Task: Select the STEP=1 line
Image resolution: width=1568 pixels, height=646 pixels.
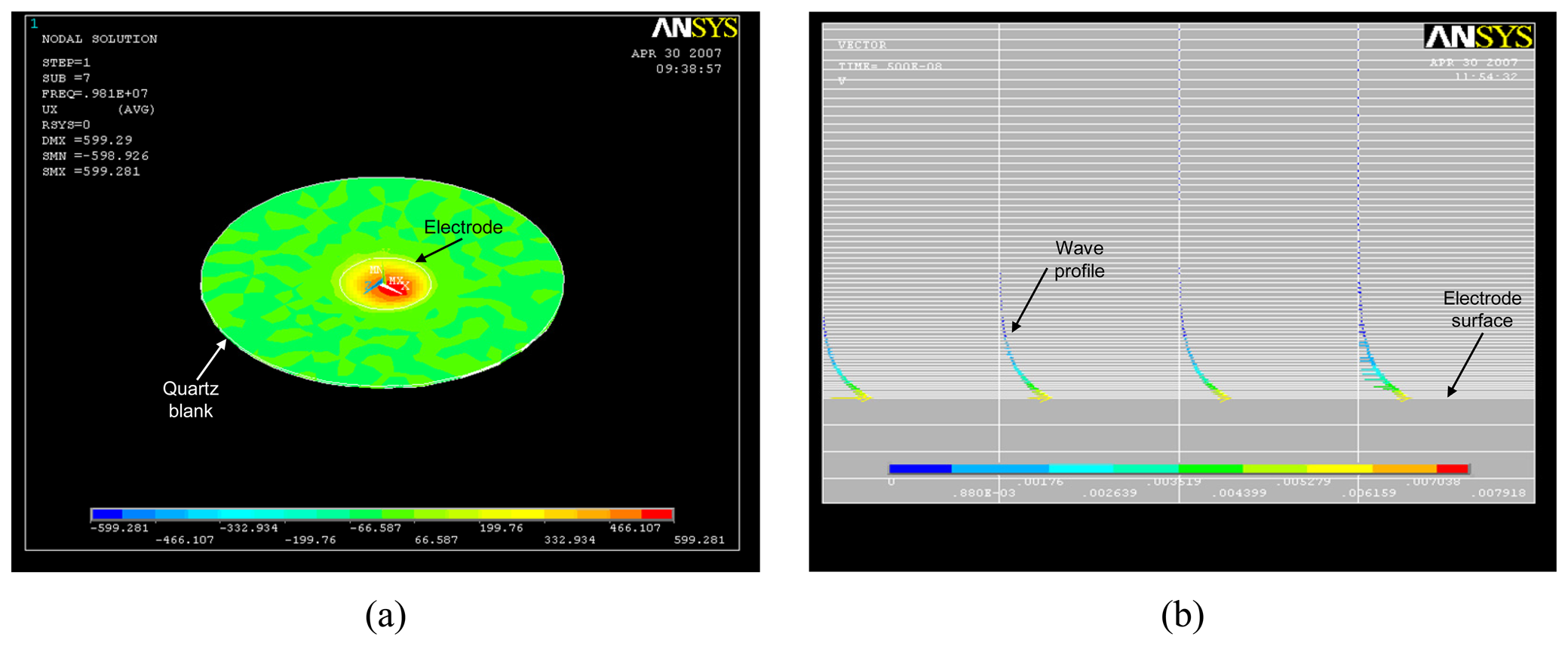Action: tap(66, 63)
